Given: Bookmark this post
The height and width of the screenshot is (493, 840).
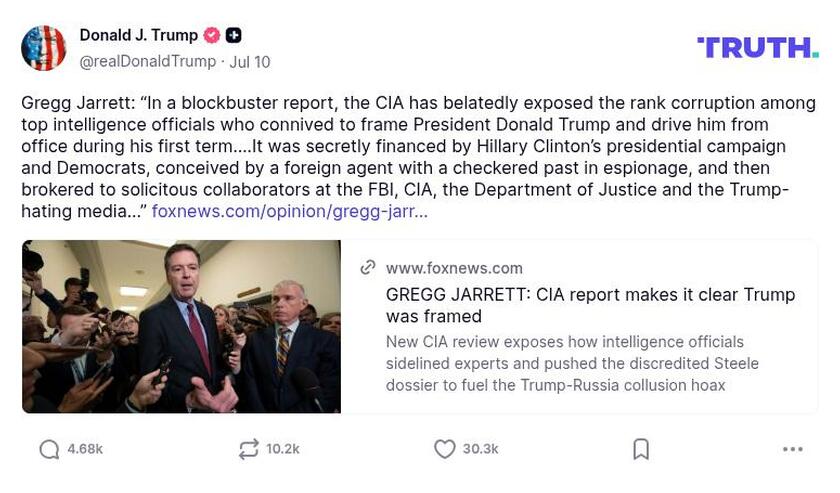Looking at the screenshot, I should coord(641,450).
